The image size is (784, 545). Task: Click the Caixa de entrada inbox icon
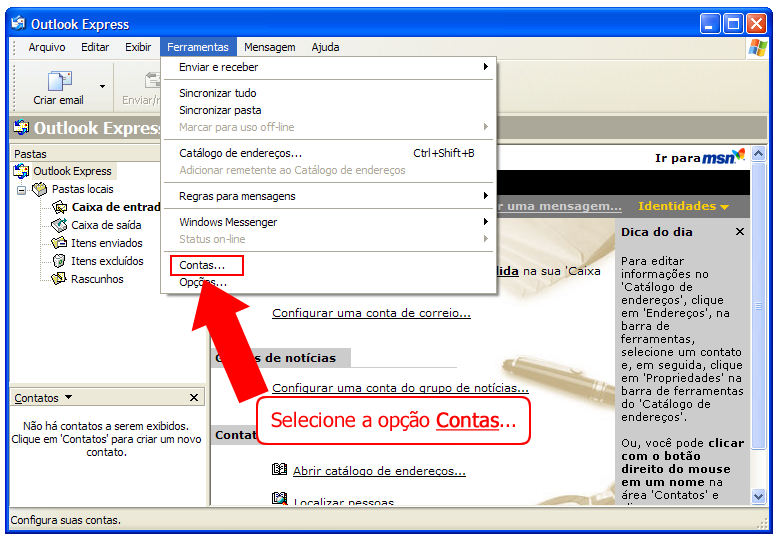click(x=59, y=207)
